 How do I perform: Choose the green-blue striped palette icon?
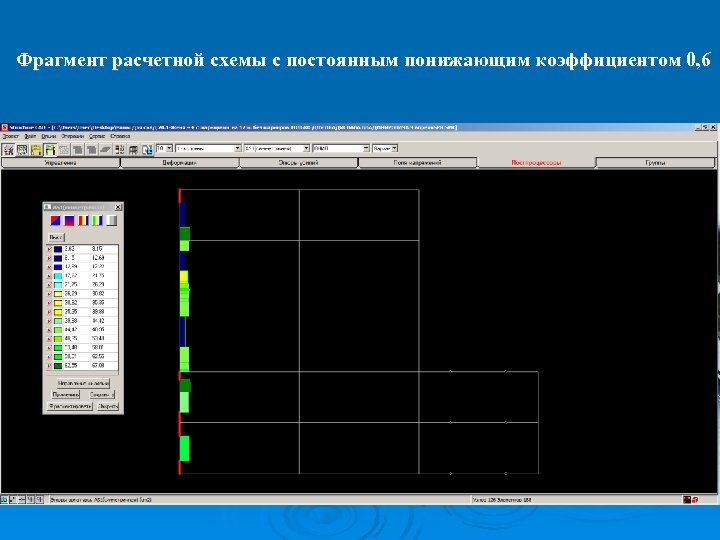pyautogui.click(x=97, y=221)
